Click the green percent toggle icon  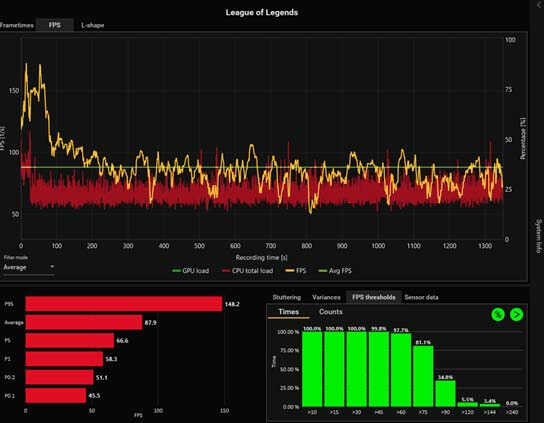[x=498, y=314]
